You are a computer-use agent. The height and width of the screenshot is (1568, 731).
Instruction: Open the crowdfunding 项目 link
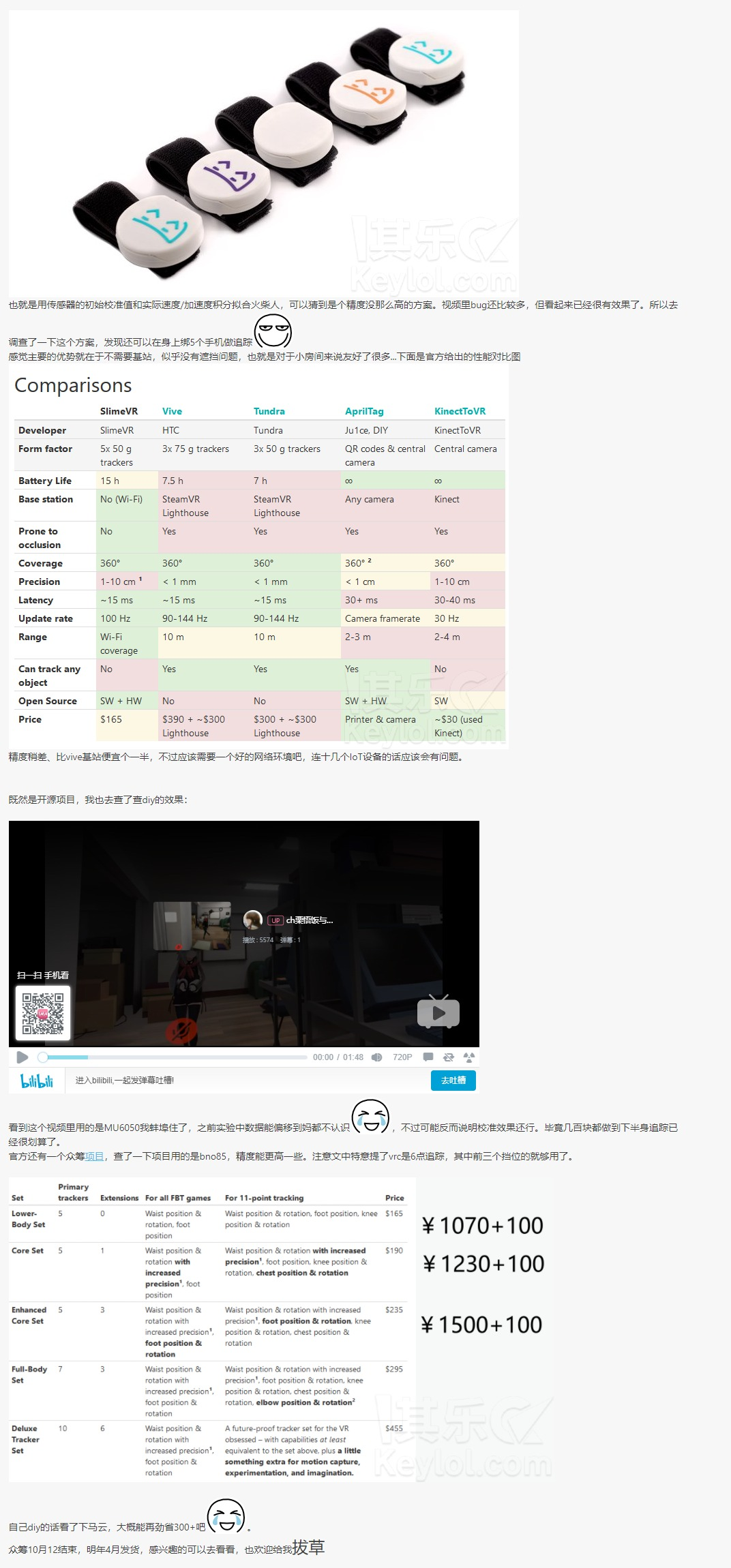(94, 1156)
